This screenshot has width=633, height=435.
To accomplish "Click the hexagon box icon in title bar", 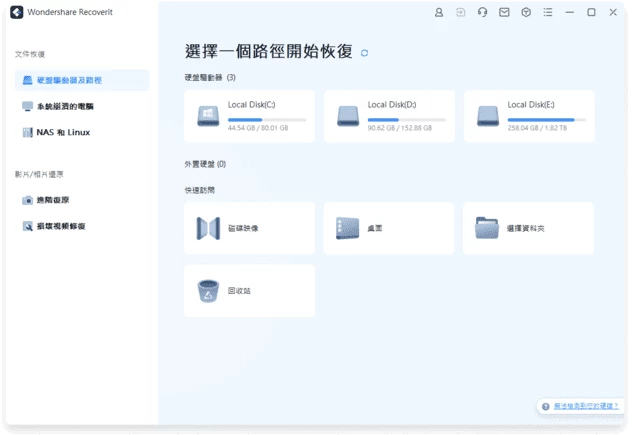I will [526, 13].
